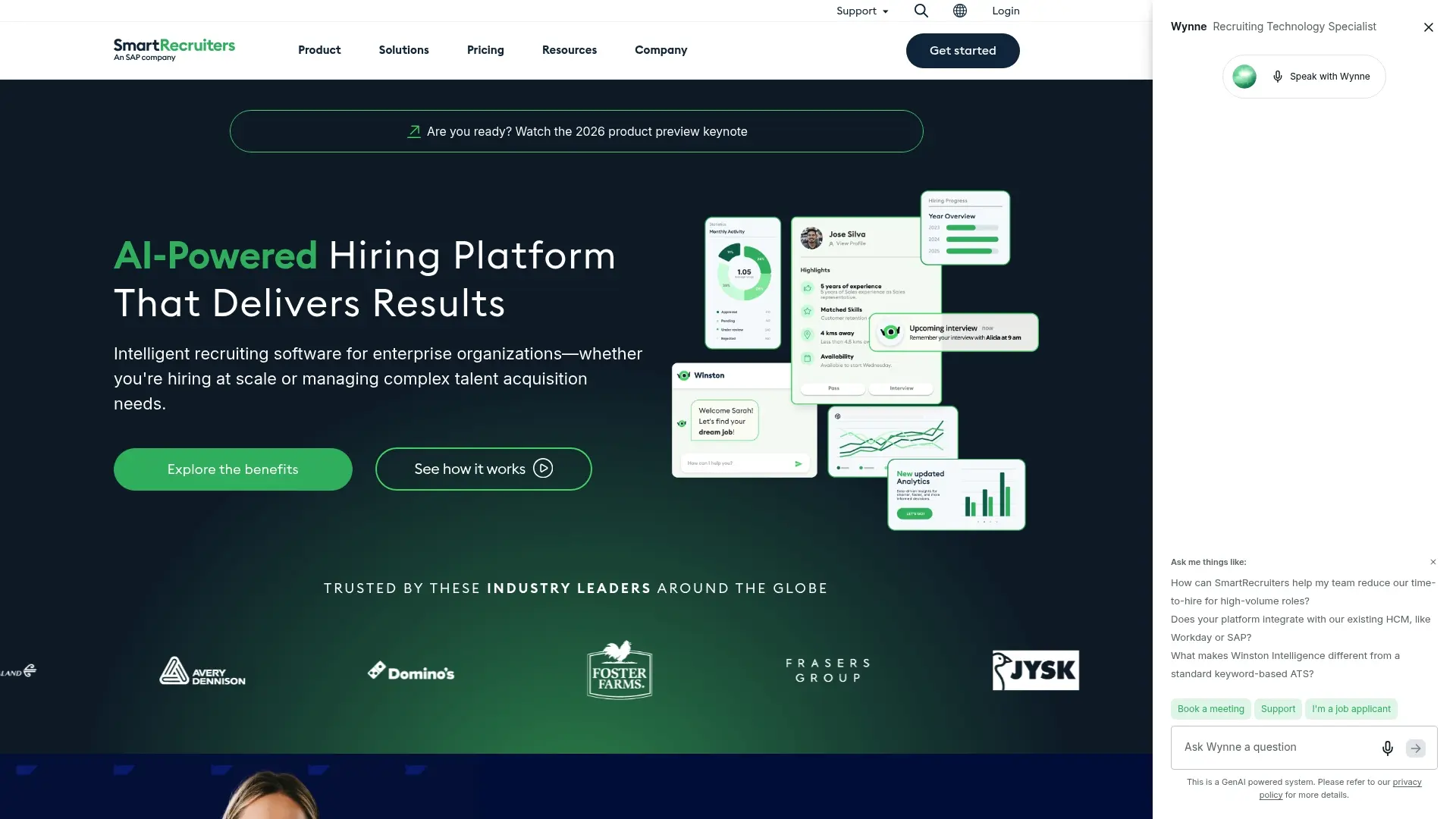Choose the time-to-hire suggested question
Image resolution: width=1456 pixels, height=819 pixels.
coord(1303,592)
